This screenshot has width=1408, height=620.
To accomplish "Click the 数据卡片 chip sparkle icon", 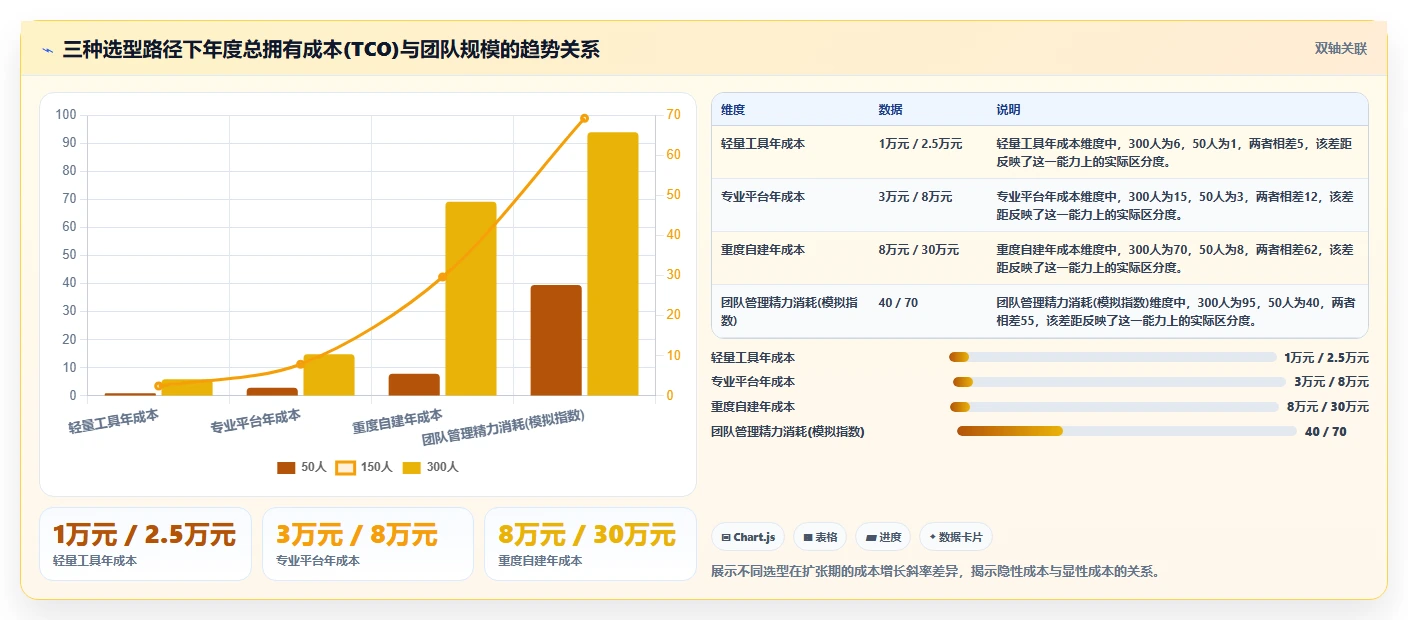I will [x=933, y=537].
